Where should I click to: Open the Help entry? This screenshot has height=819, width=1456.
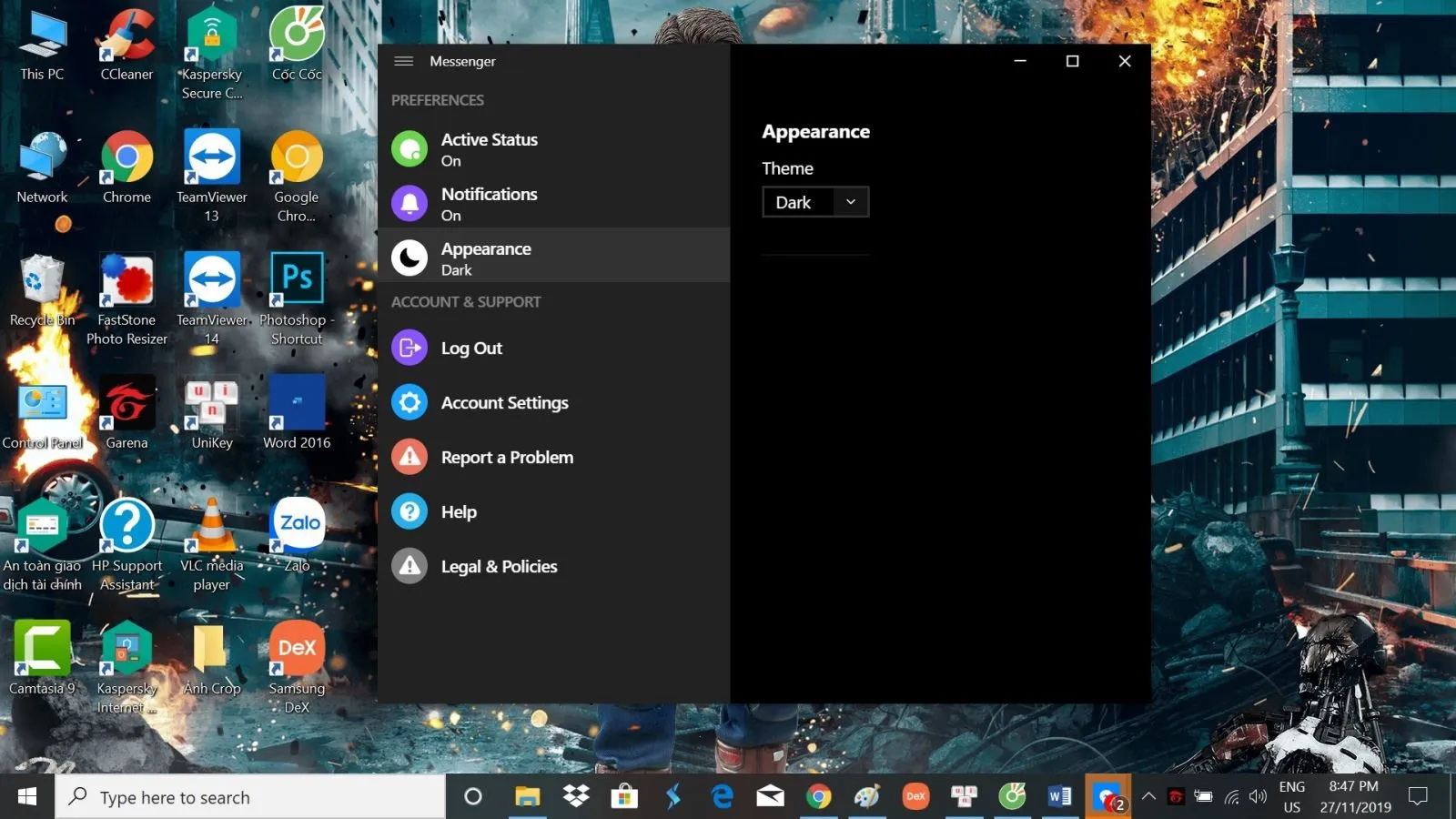[553, 511]
